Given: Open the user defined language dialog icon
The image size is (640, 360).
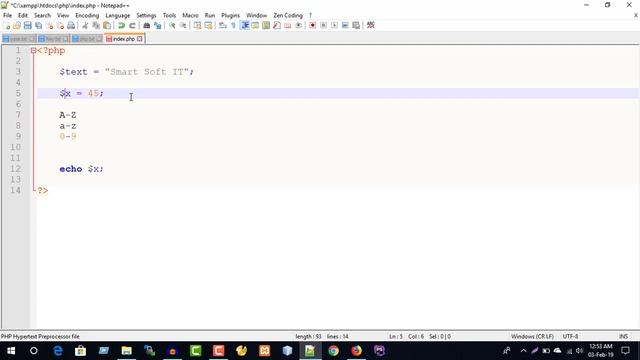Looking at the screenshot, I should (x=255, y=25).
